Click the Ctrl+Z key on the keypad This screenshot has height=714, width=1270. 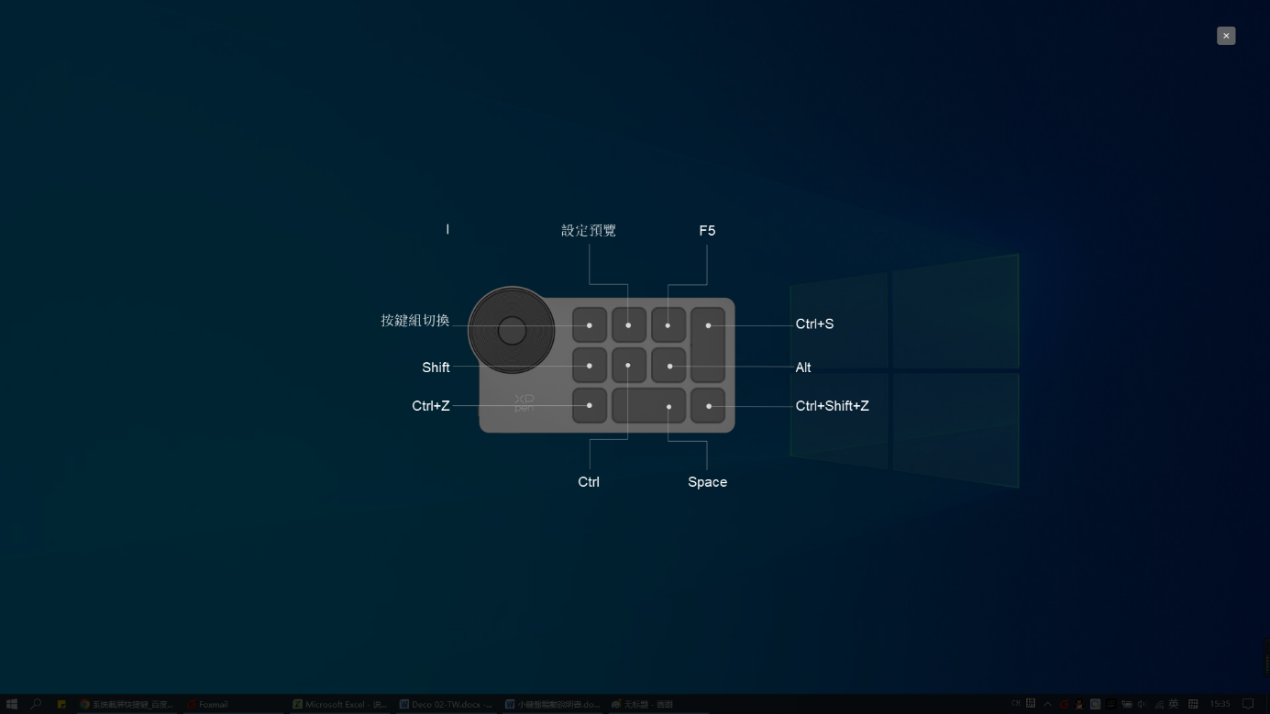point(589,405)
